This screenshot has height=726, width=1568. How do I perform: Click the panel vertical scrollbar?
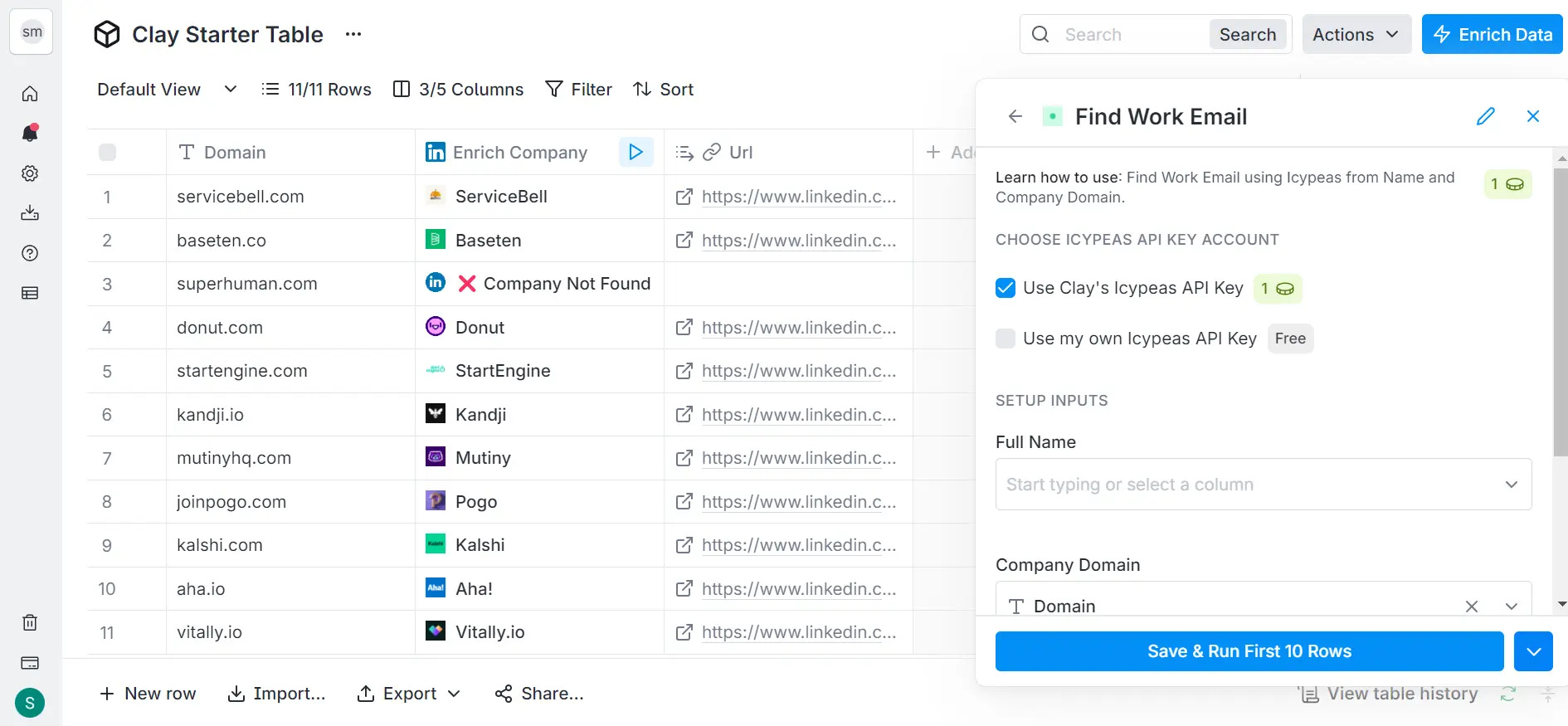pyautogui.click(x=1561, y=311)
